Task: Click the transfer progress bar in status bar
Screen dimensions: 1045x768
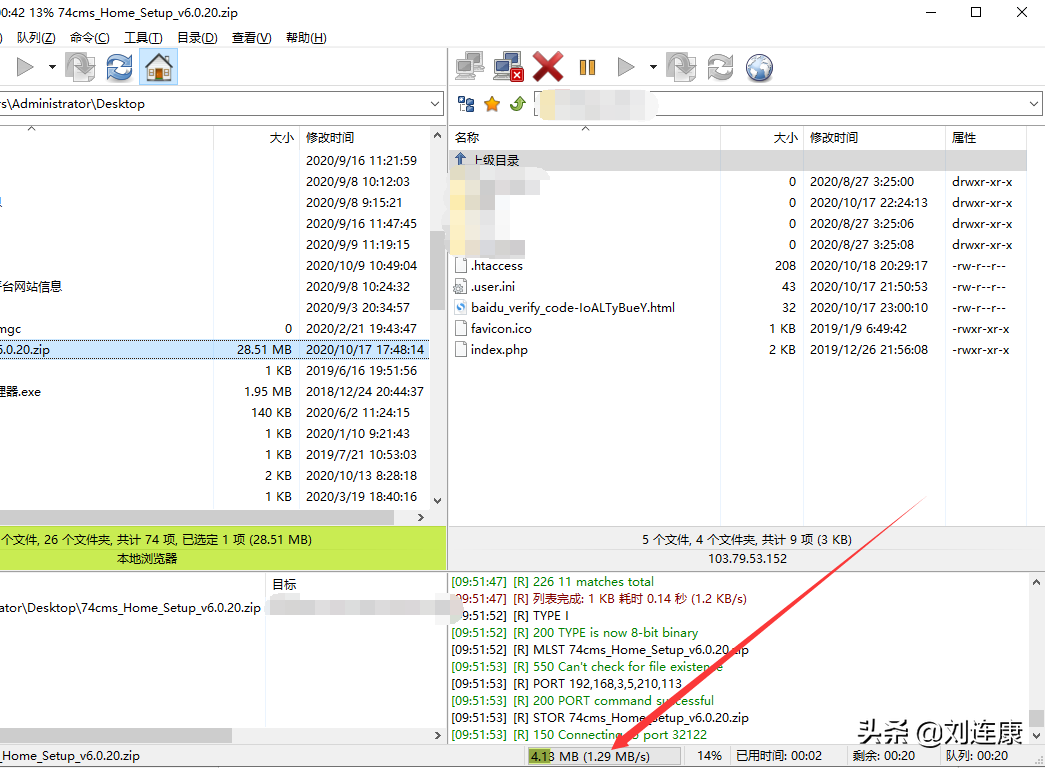Action: point(604,756)
